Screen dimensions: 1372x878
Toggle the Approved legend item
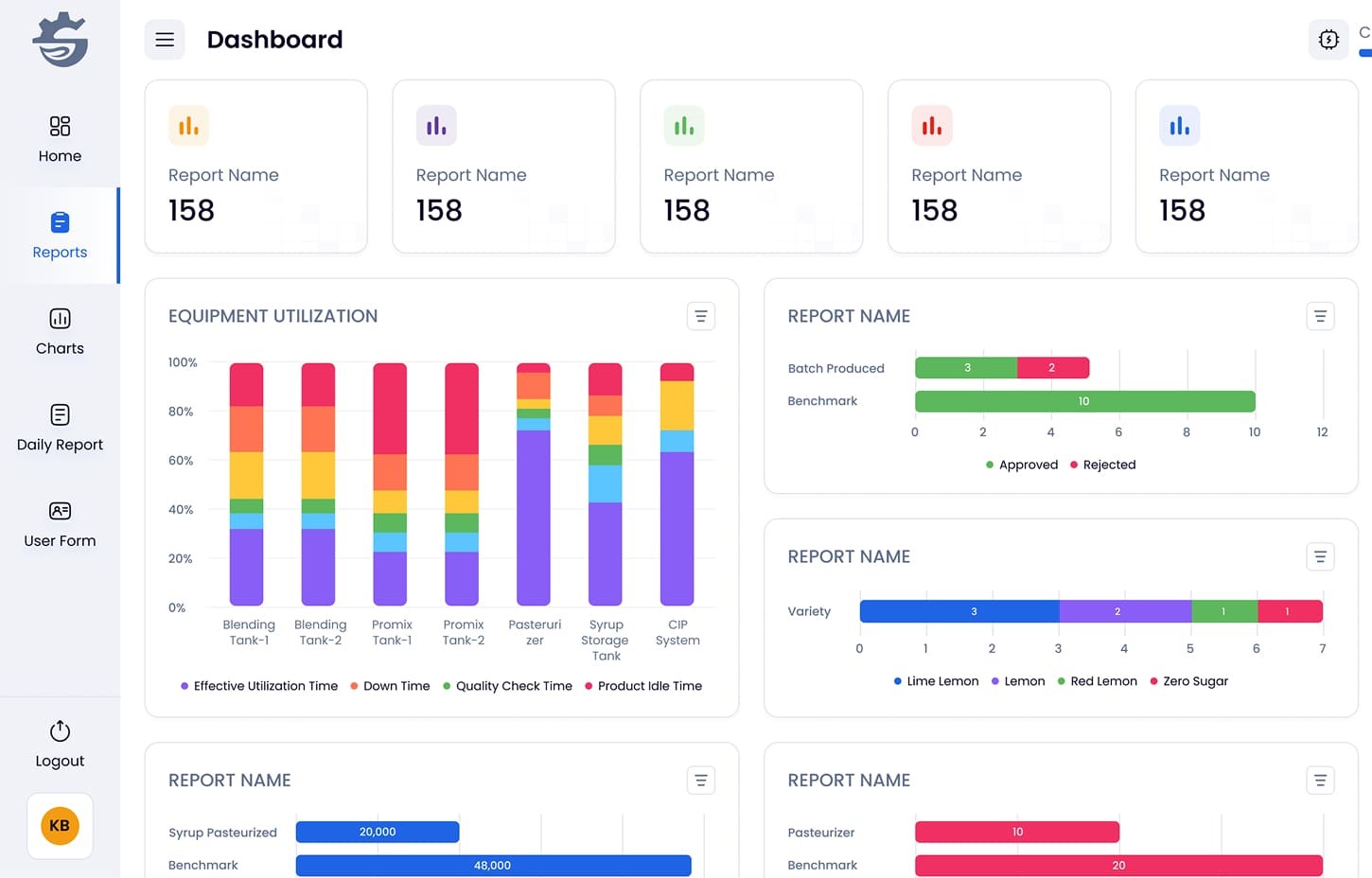pyautogui.click(x=1021, y=465)
